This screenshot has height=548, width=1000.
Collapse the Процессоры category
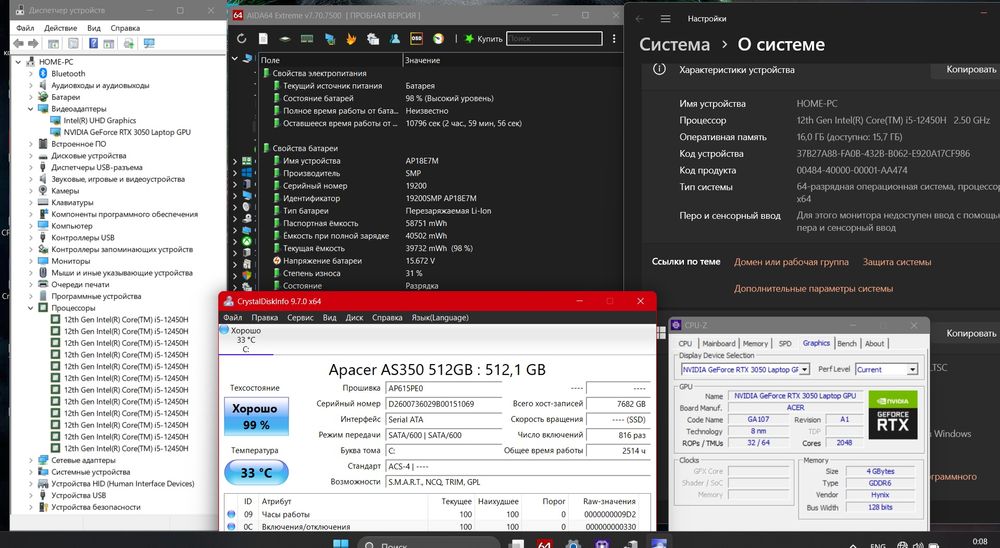point(30,307)
